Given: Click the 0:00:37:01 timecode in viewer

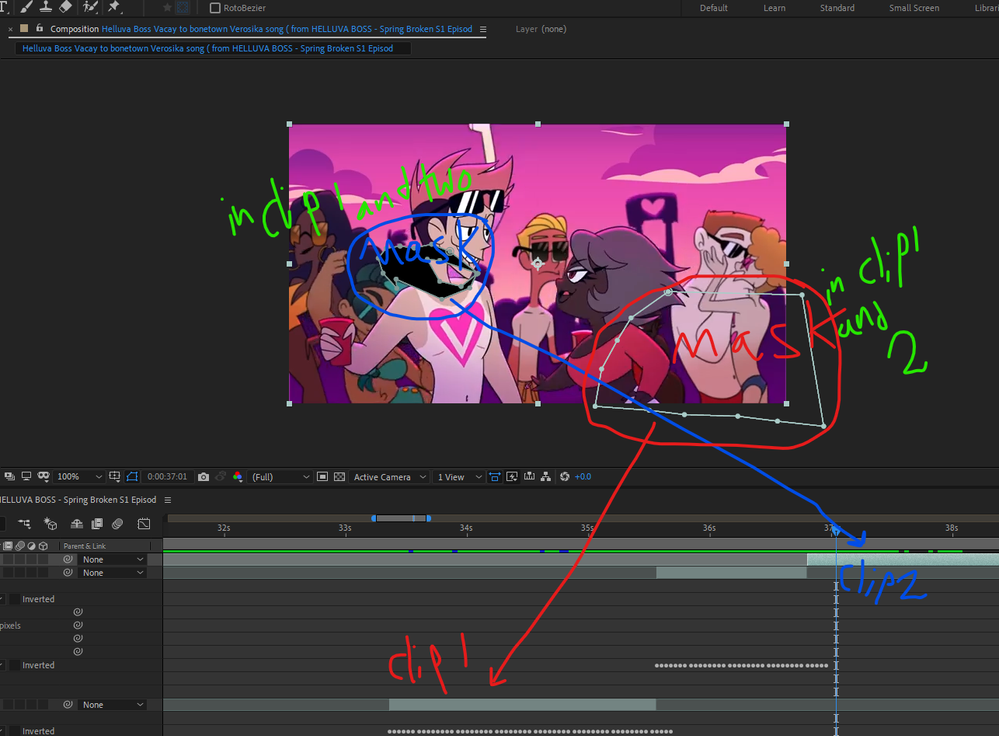Looking at the screenshot, I should tap(167, 477).
